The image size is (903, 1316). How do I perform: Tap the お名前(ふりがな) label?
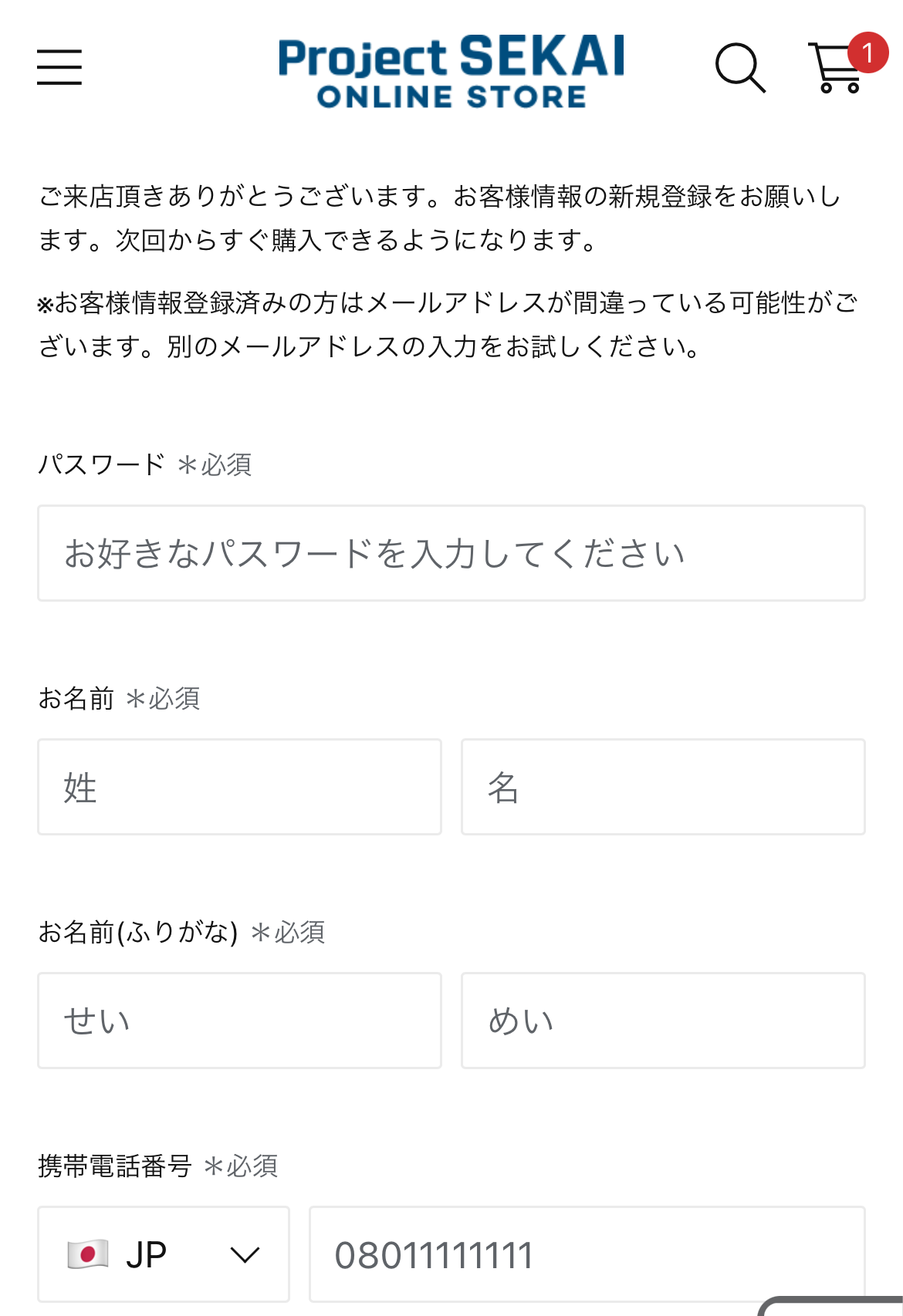point(138,932)
